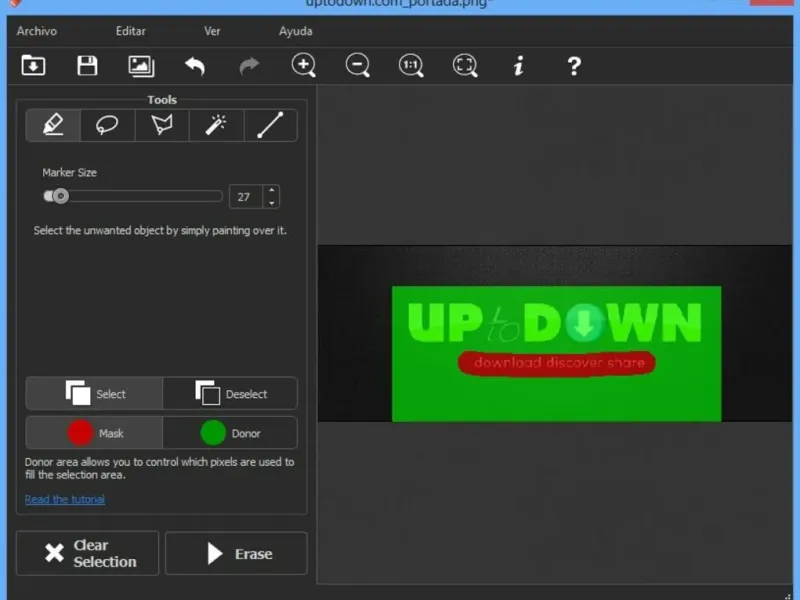Open an image file with the load icon

click(x=33, y=65)
